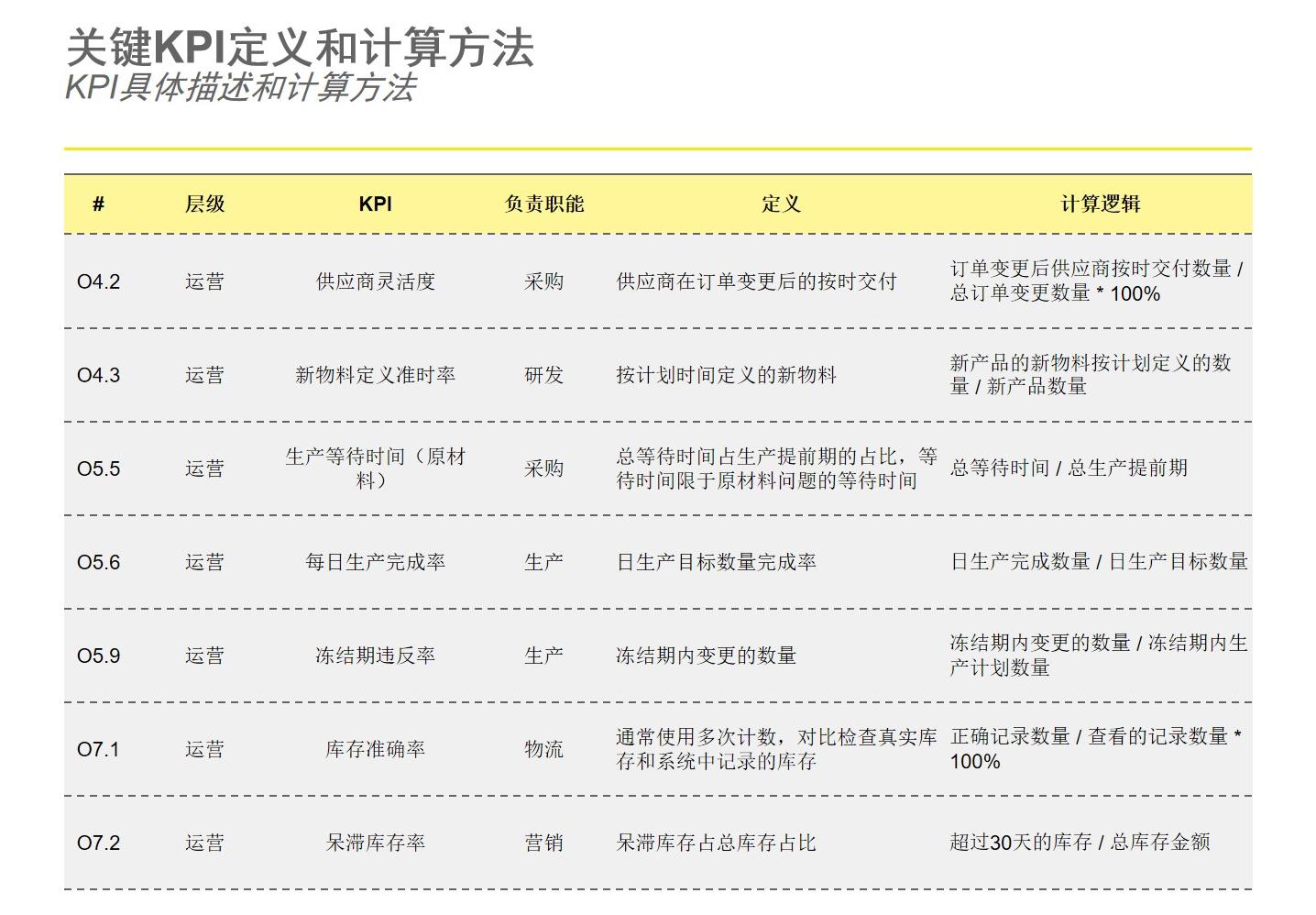Click the KPI name 供应商灵活度
The image size is (1316, 915).
click(375, 281)
